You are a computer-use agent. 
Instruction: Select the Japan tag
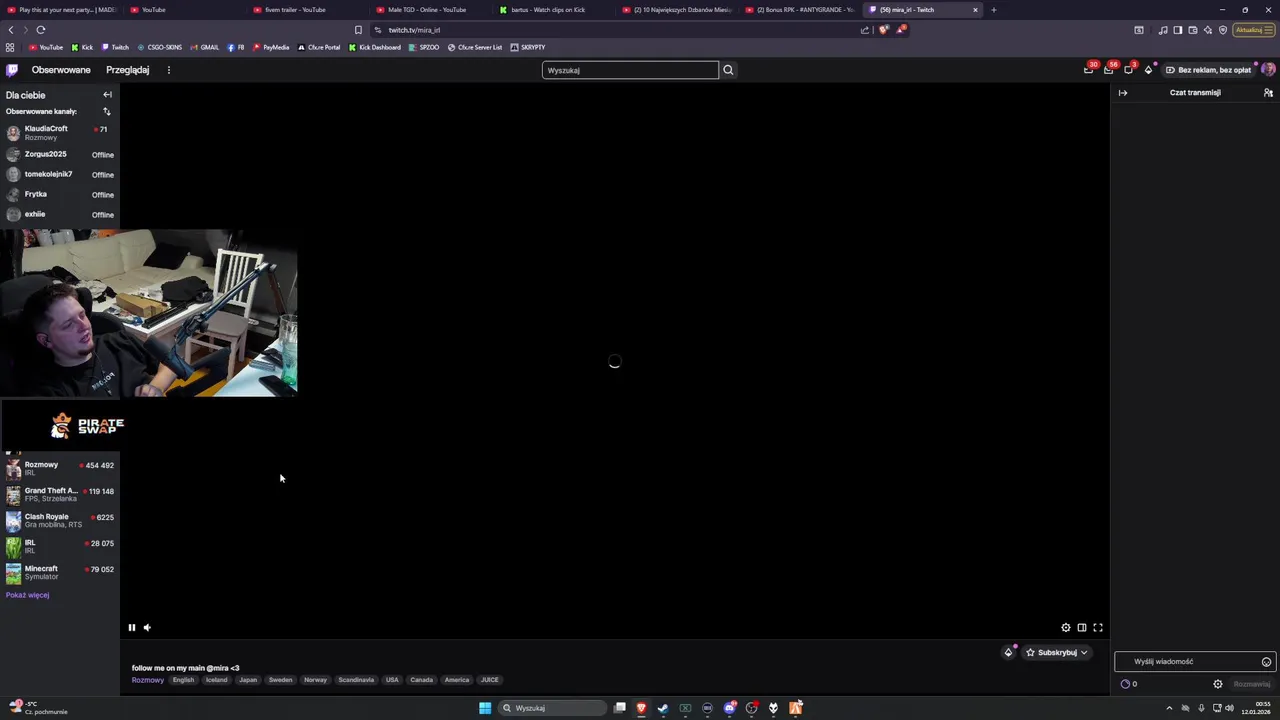248,680
